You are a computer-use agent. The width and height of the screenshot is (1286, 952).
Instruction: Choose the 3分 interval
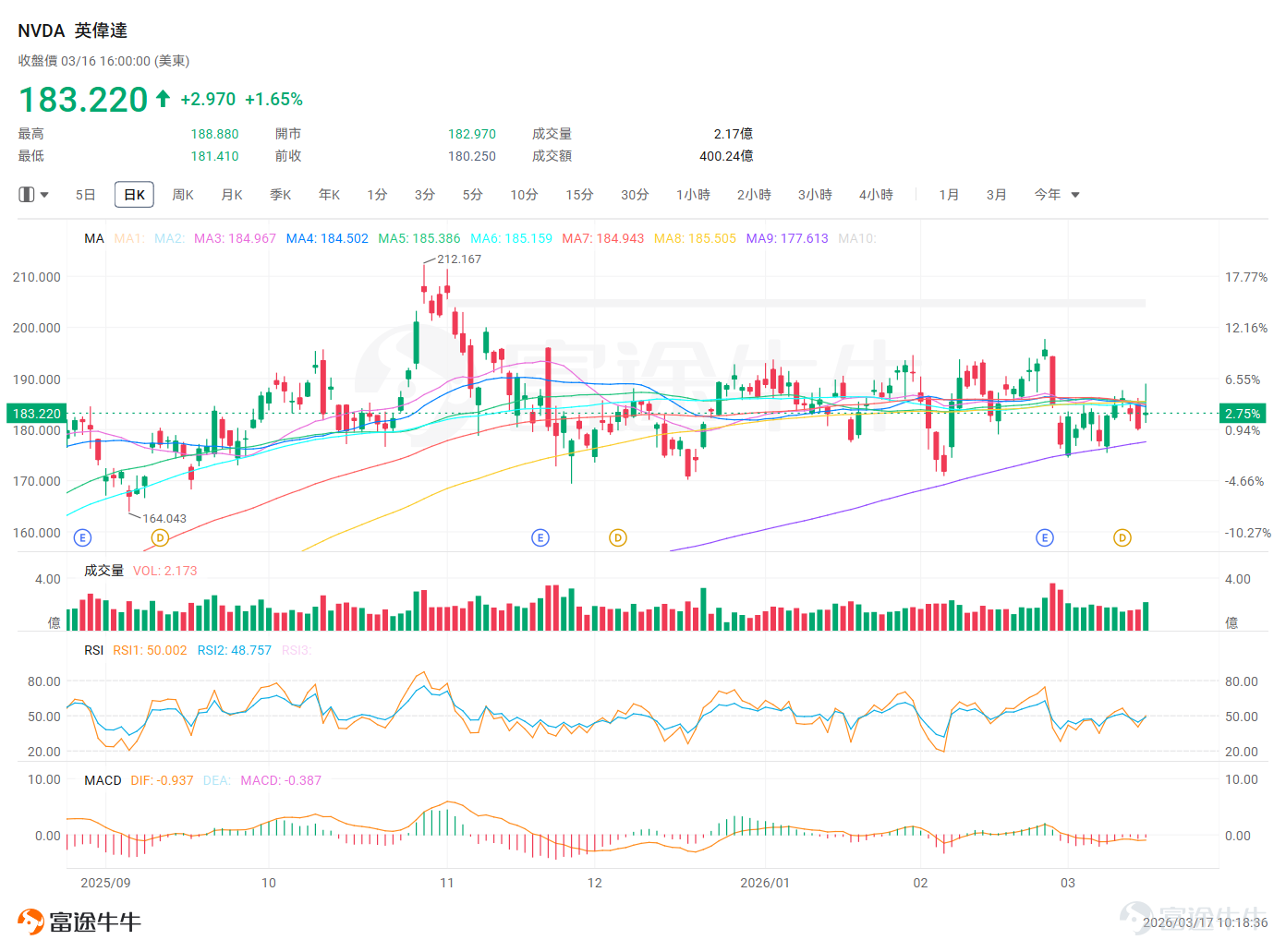pos(425,195)
